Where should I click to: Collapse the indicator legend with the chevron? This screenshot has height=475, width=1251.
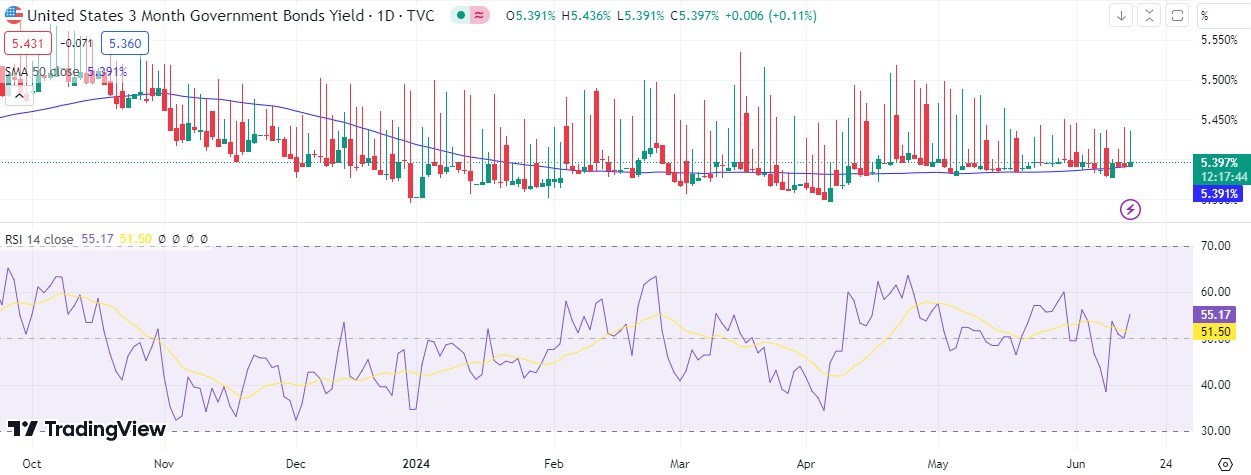19,95
